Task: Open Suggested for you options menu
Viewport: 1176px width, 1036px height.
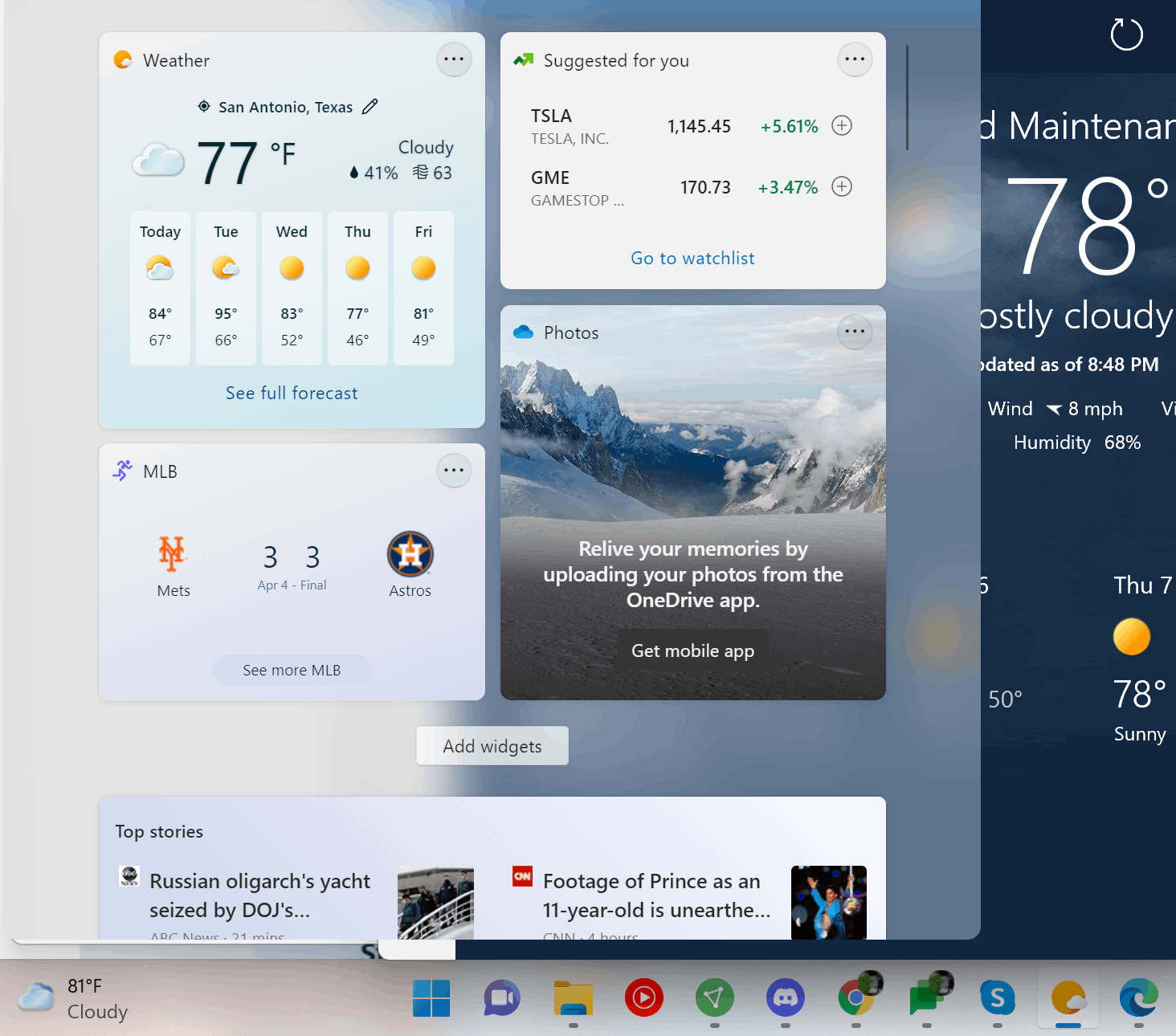Action: (855, 59)
